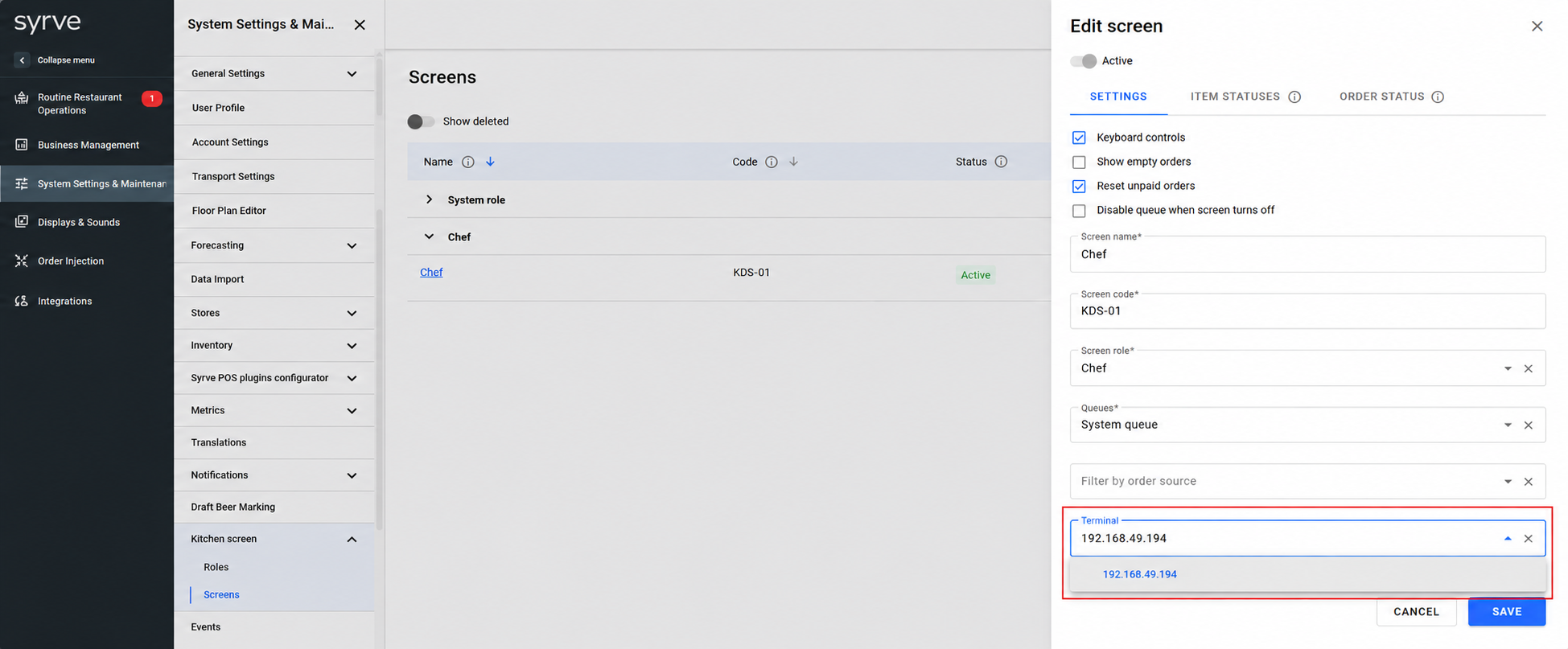Click the Integrations sidebar icon

[x=22, y=301]
